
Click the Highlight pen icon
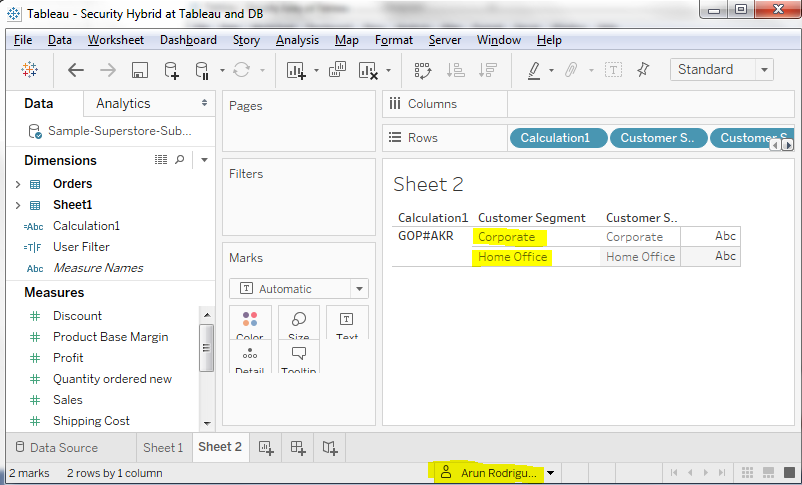pyautogui.click(x=534, y=70)
